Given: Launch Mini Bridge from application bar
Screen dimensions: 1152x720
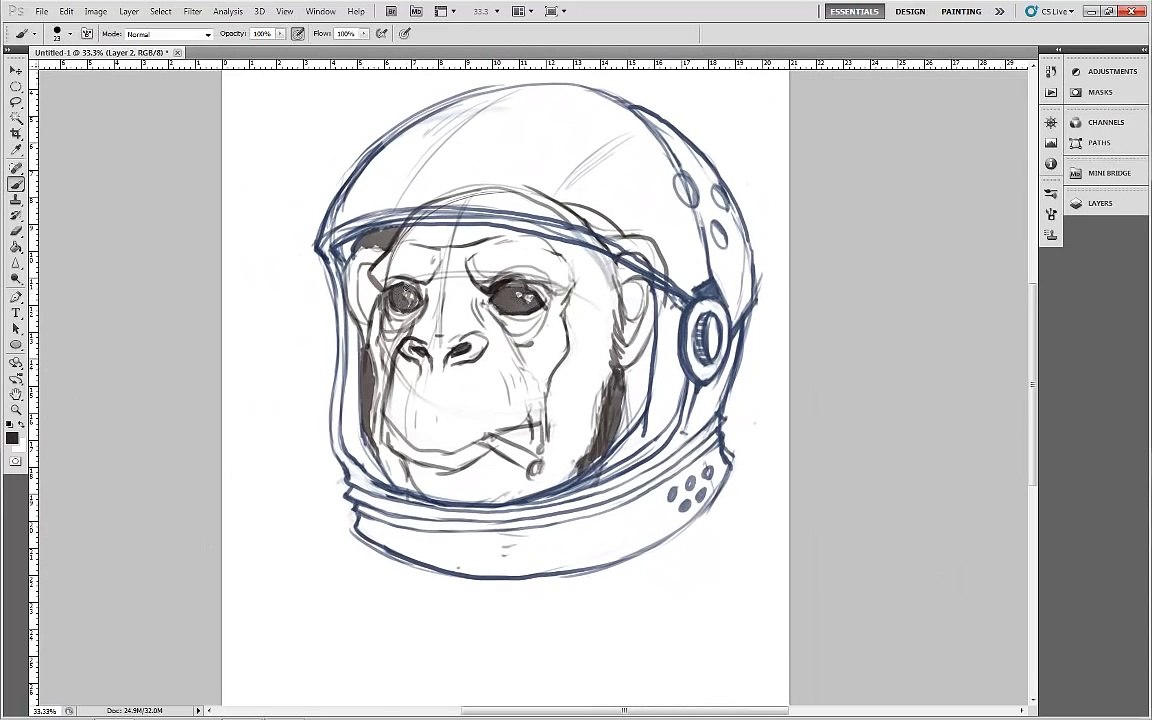Looking at the screenshot, I should pyautogui.click(x=416, y=11).
